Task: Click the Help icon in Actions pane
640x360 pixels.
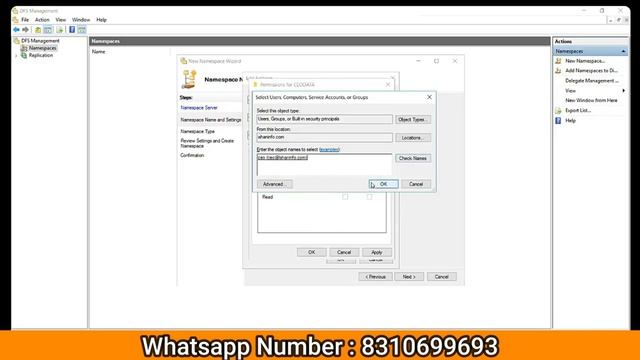Action: click(x=558, y=120)
